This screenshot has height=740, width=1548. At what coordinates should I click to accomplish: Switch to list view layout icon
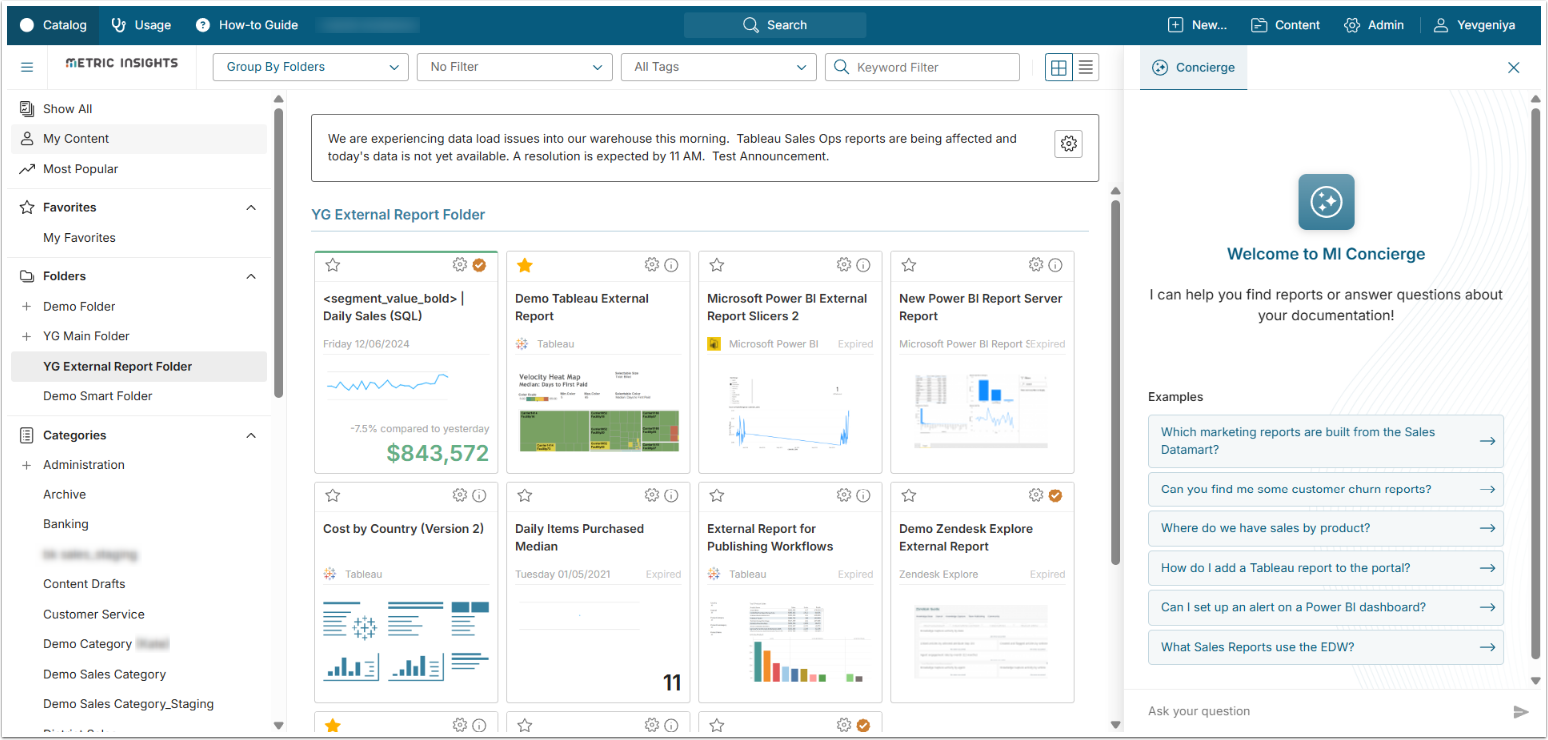[1085, 67]
